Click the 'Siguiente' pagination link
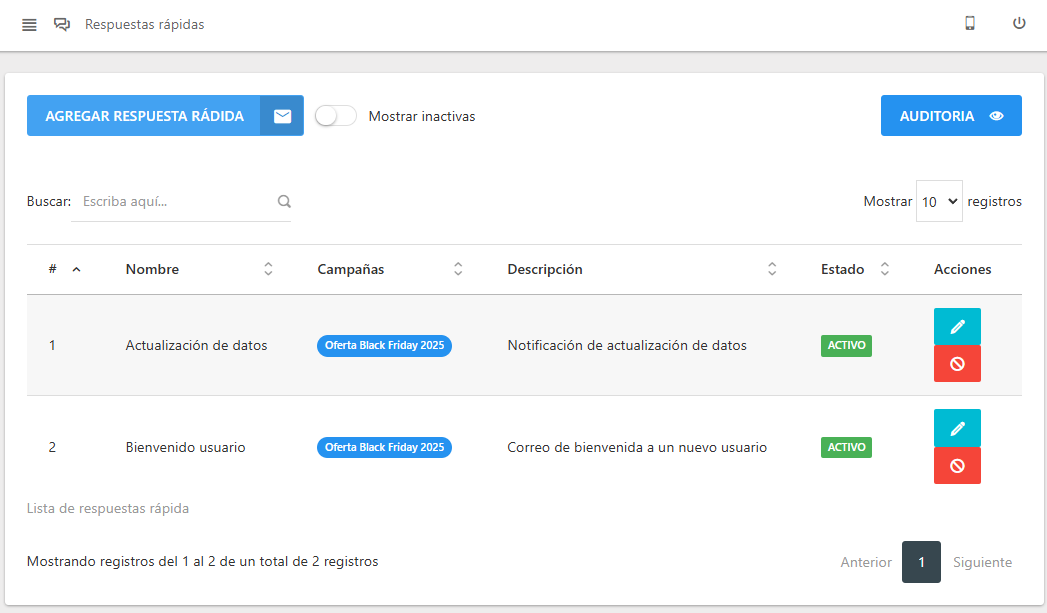Image resolution: width=1047 pixels, height=613 pixels. pyautogui.click(x=982, y=562)
